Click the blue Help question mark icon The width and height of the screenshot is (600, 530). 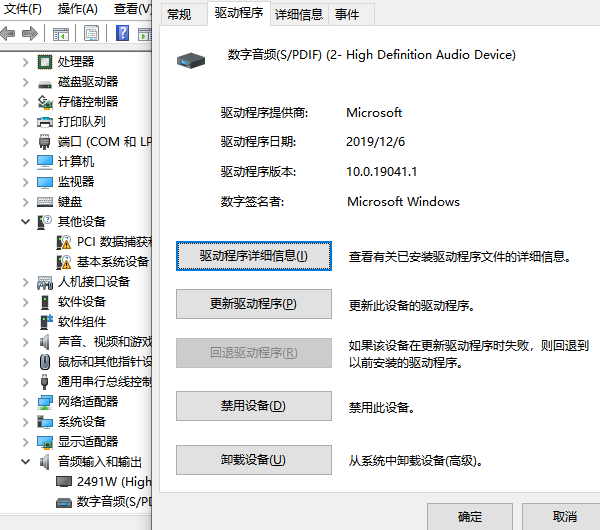point(122,33)
